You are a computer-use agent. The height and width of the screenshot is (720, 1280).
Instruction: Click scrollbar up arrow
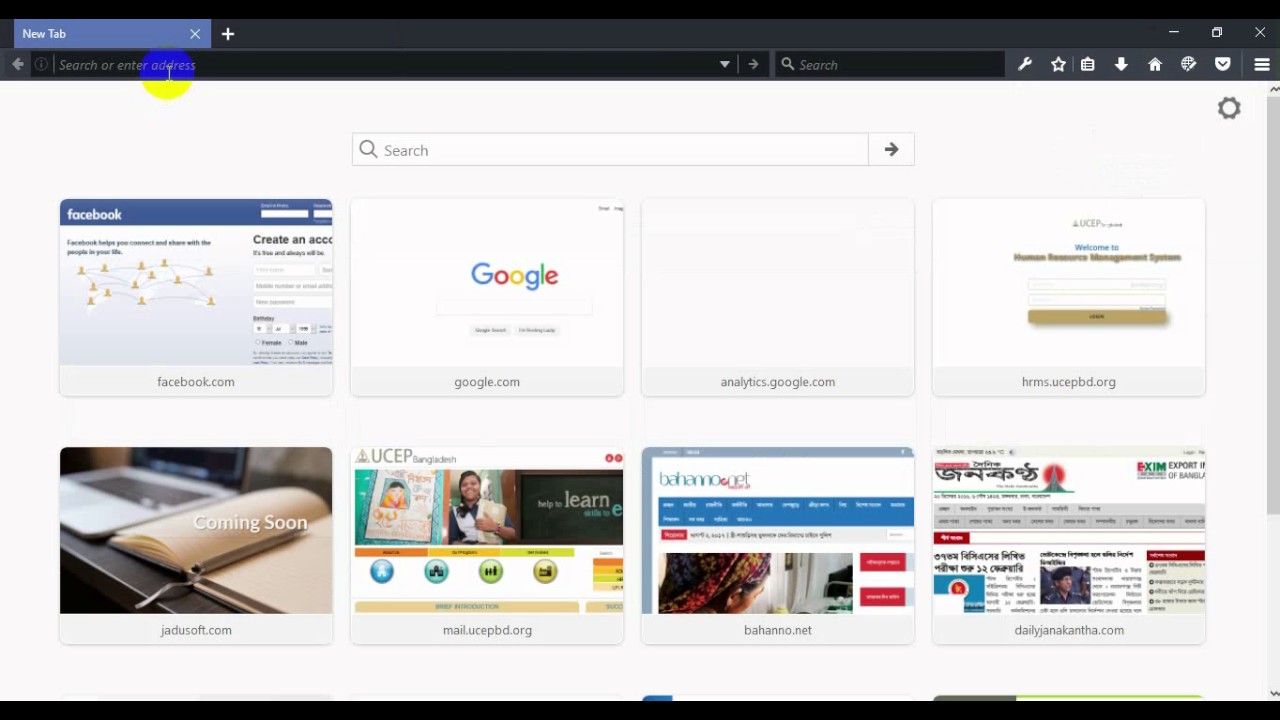1273,89
